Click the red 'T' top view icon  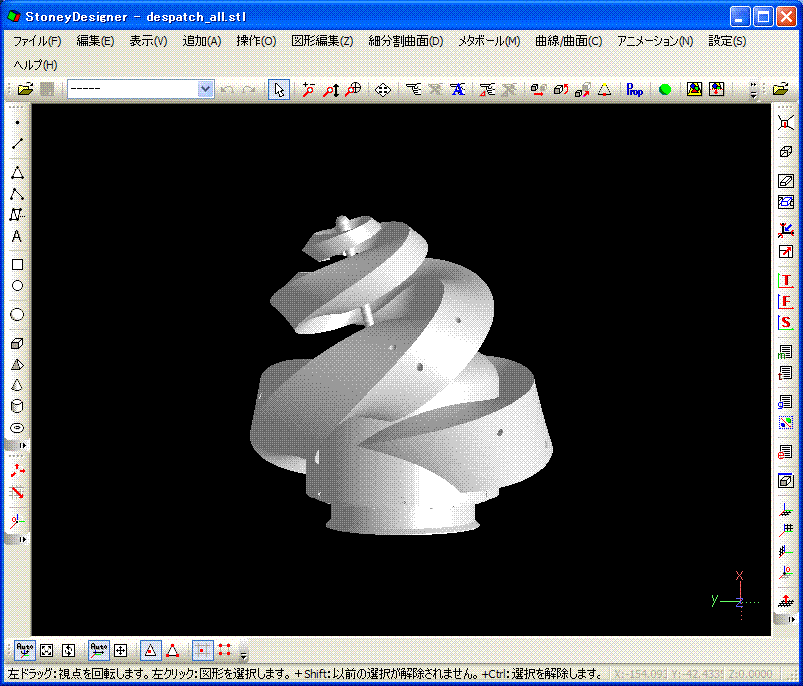coord(786,281)
